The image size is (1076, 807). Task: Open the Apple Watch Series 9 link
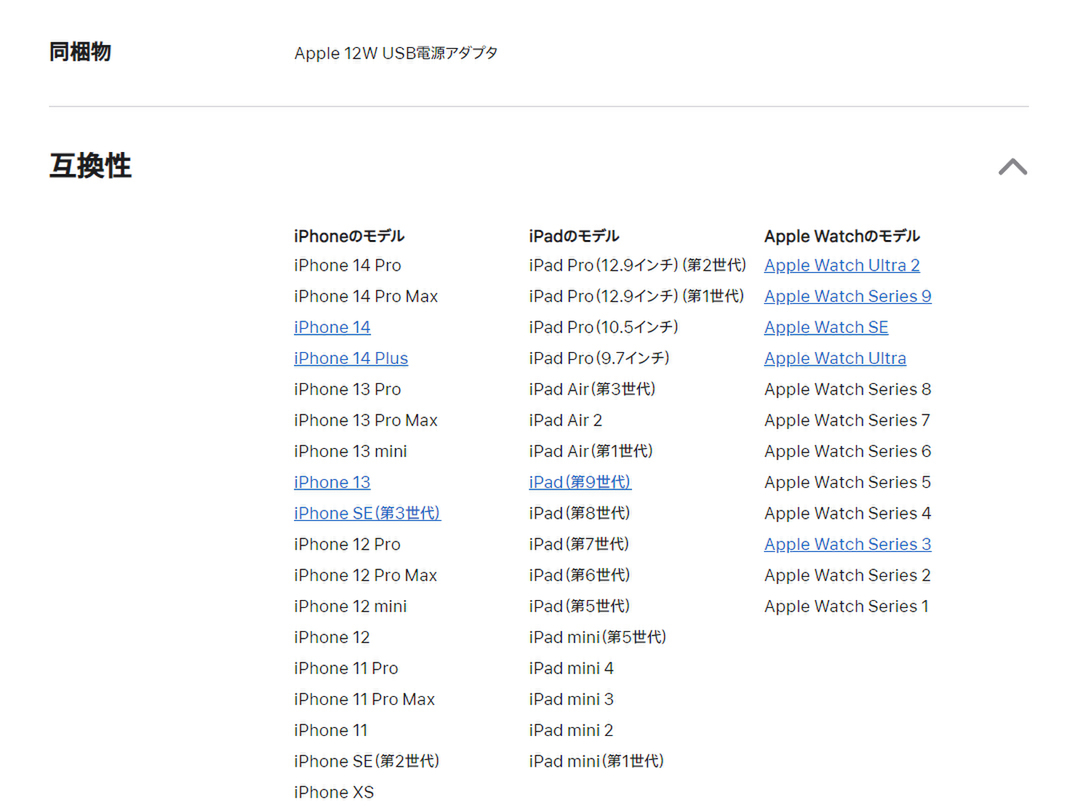point(847,296)
